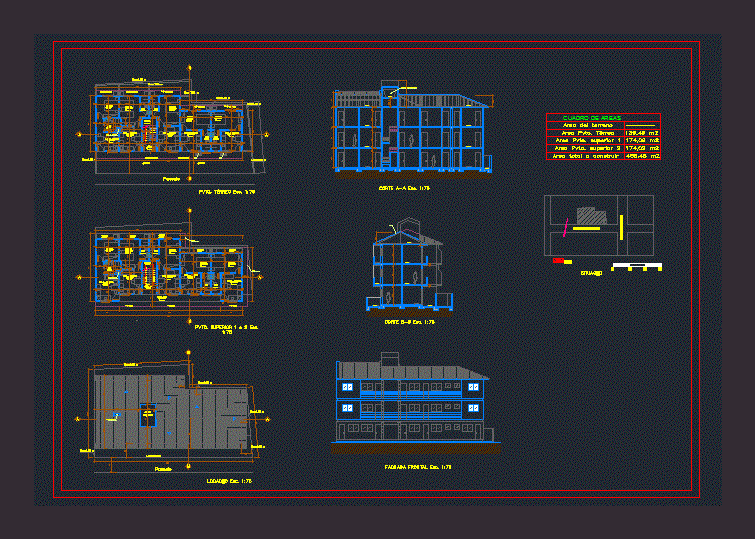Click the 'FACHADA FRONTAL' title text

tap(418, 467)
